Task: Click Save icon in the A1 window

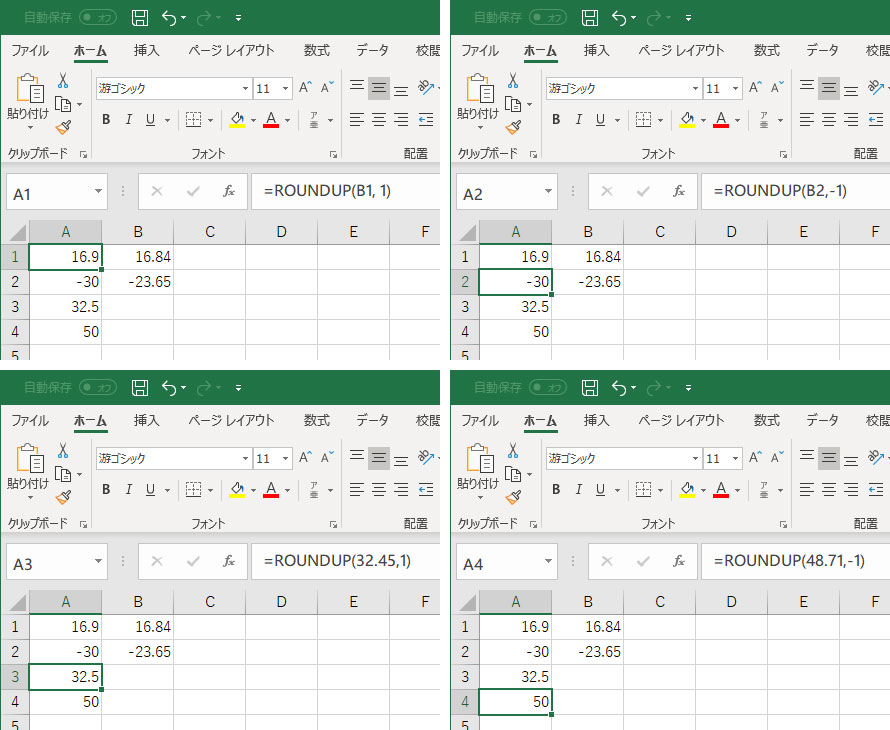Action: 140,18
